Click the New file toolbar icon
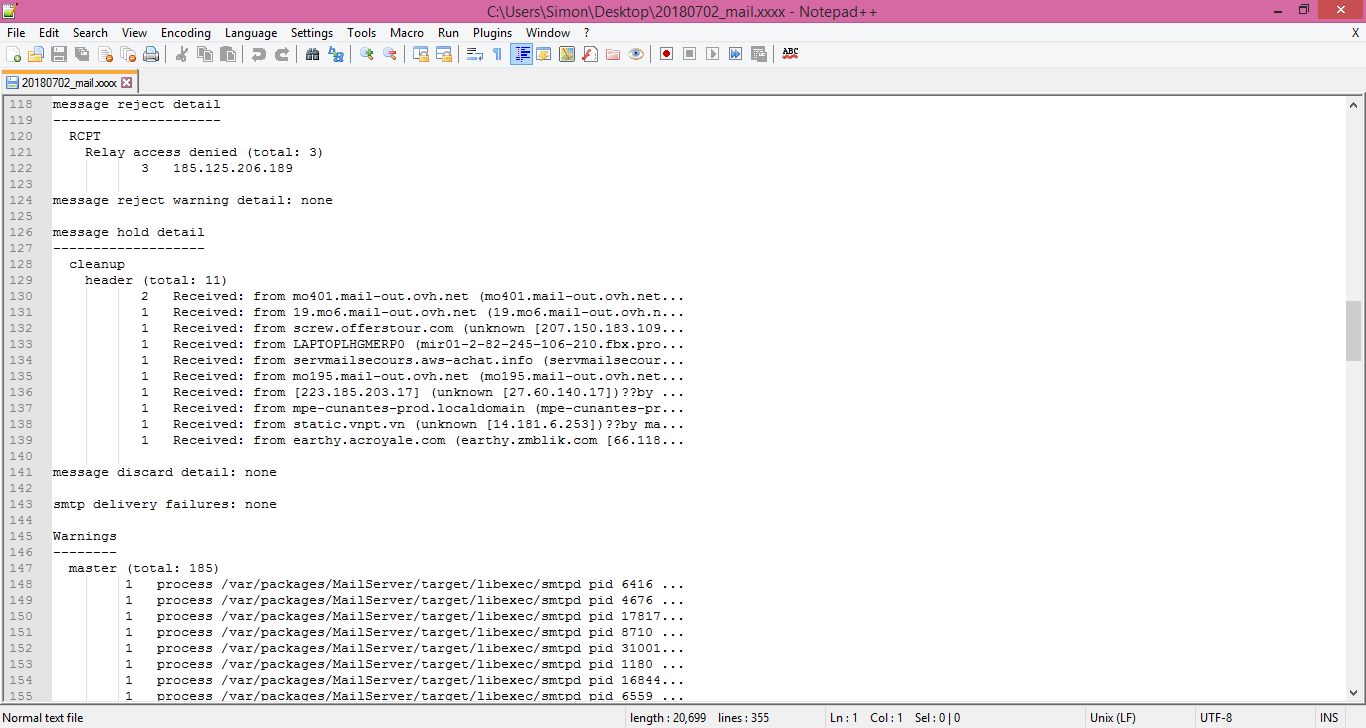 click(14, 54)
